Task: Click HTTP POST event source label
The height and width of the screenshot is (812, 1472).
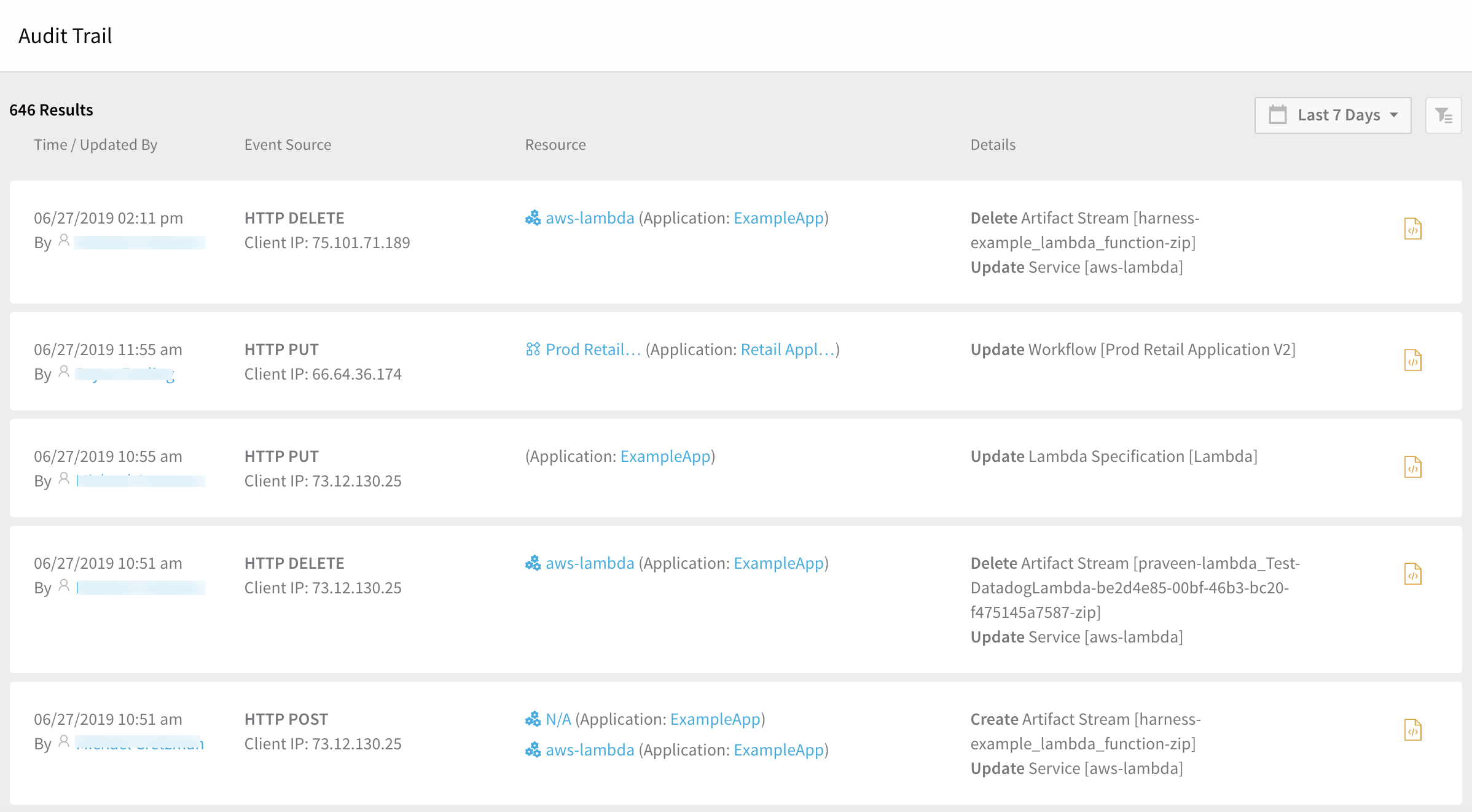Action: pyautogui.click(x=286, y=719)
